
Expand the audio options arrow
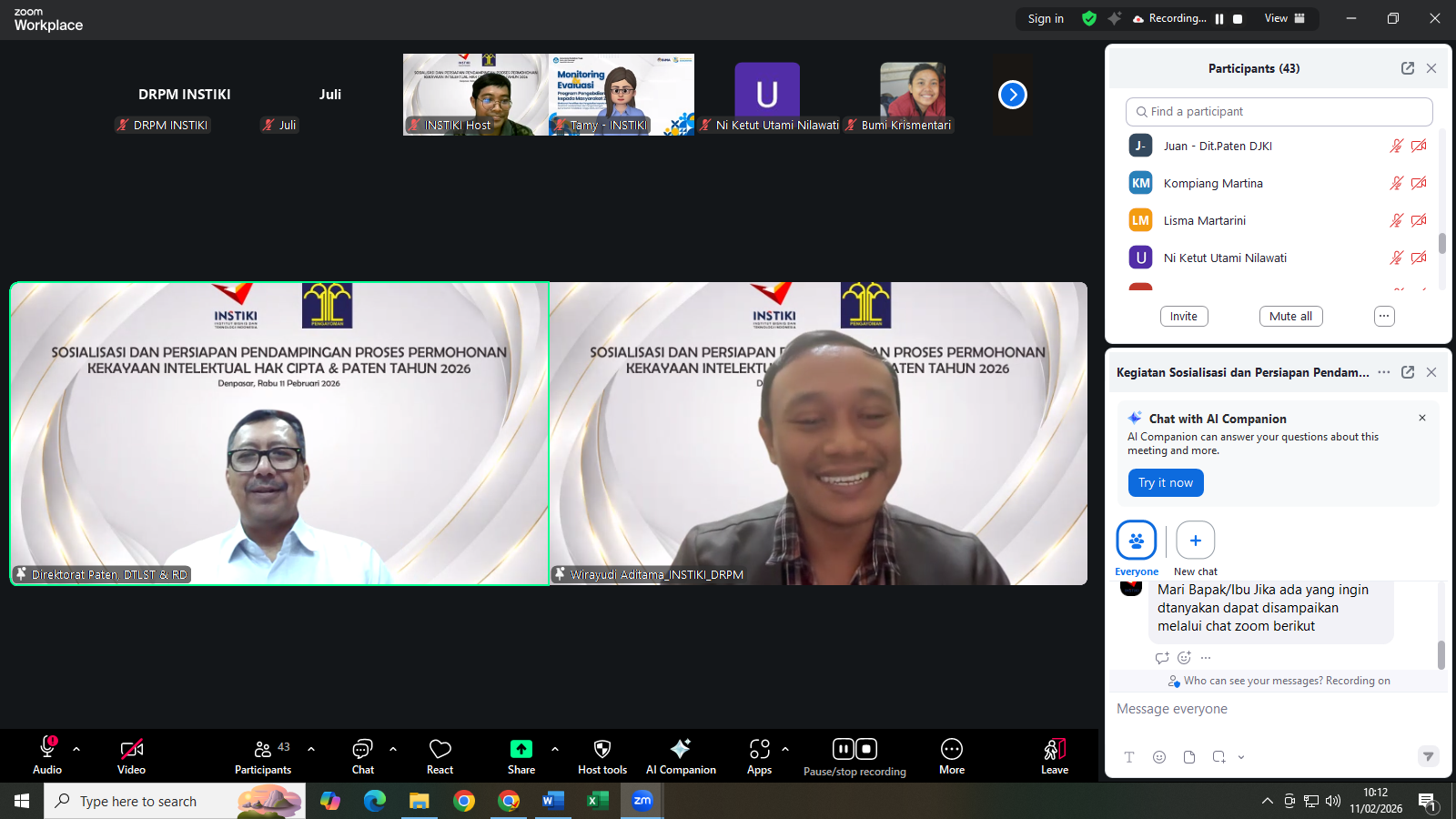point(76,749)
